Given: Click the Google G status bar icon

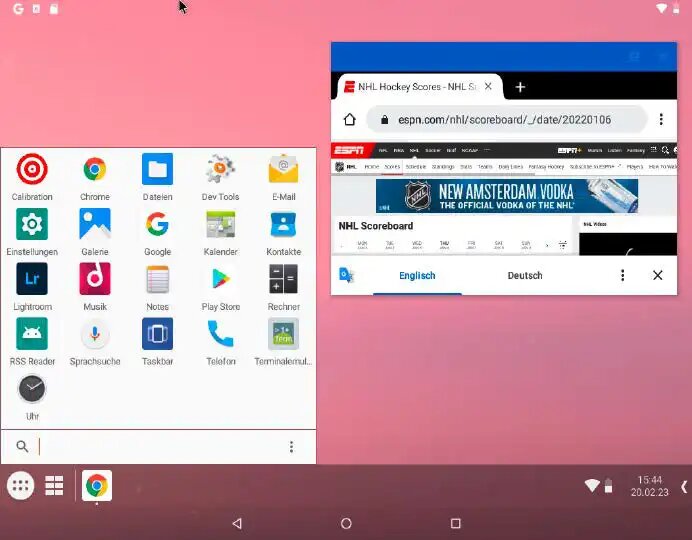Looking at the screenshot, I should pos(18,8).
